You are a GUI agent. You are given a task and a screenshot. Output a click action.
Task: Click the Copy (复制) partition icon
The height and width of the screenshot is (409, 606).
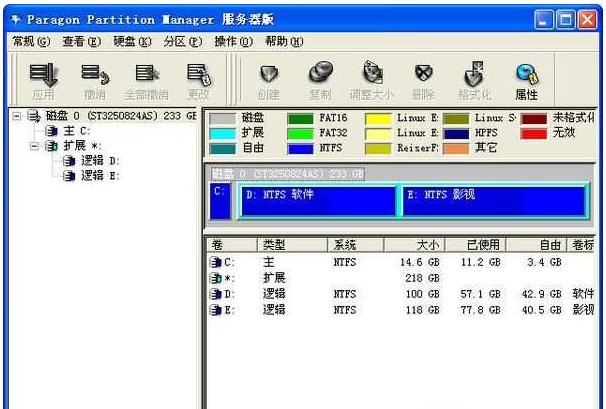click(x=320, y=72)
